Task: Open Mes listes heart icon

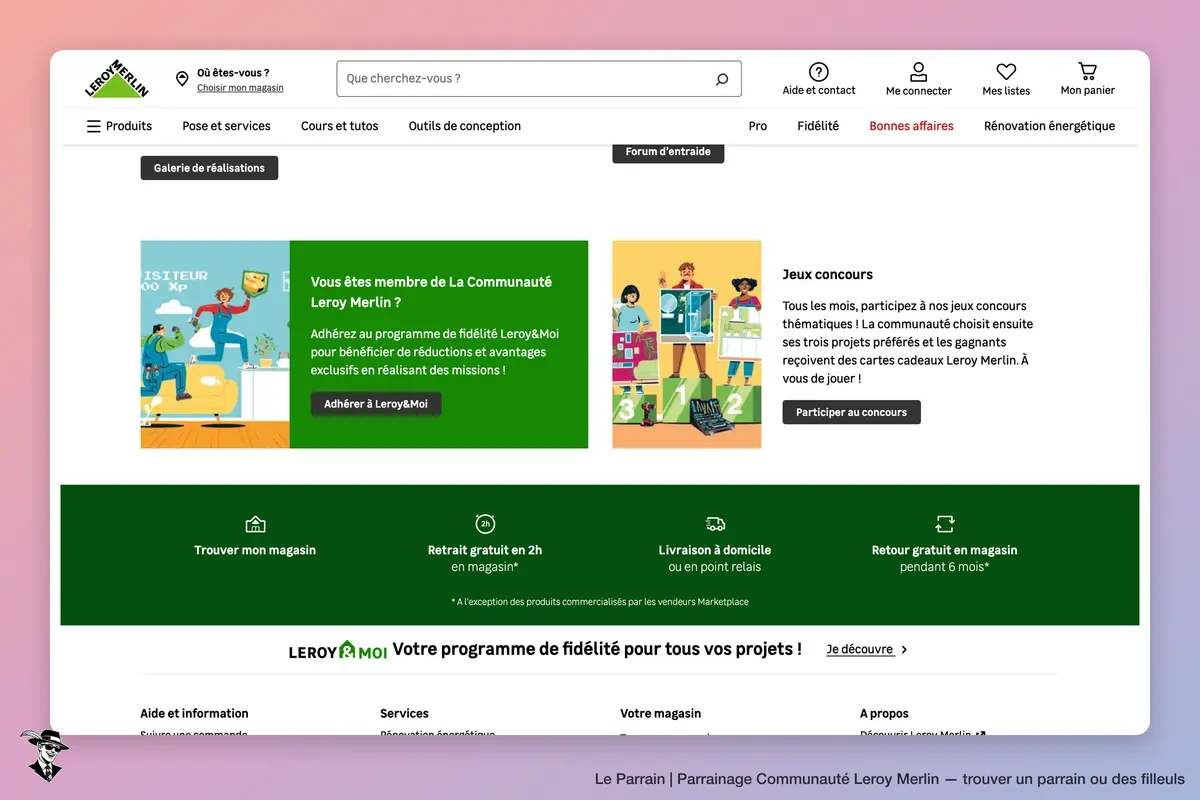Action: [1006, 72]
